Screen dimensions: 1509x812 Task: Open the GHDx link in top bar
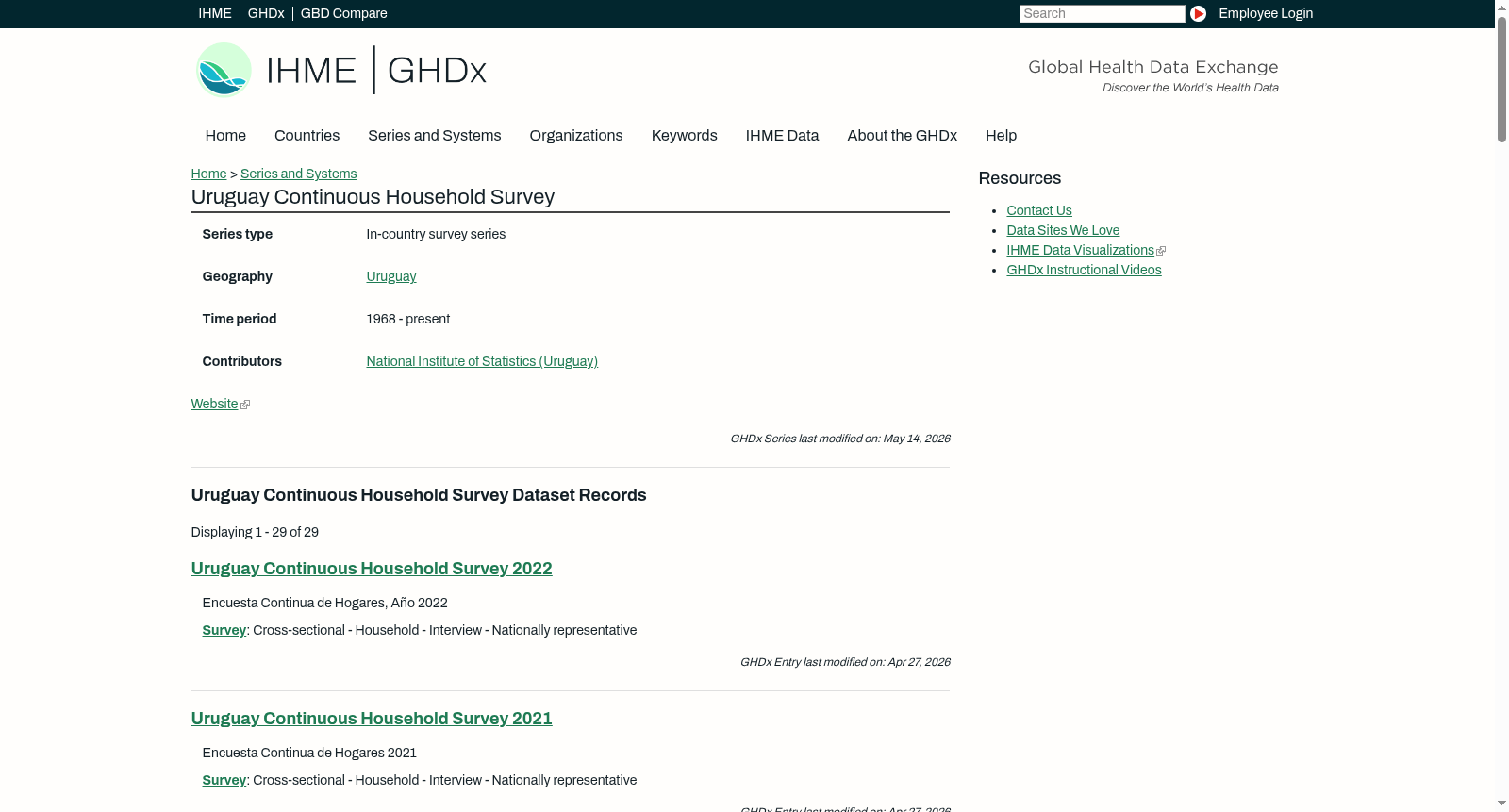[x=266, y=13]
